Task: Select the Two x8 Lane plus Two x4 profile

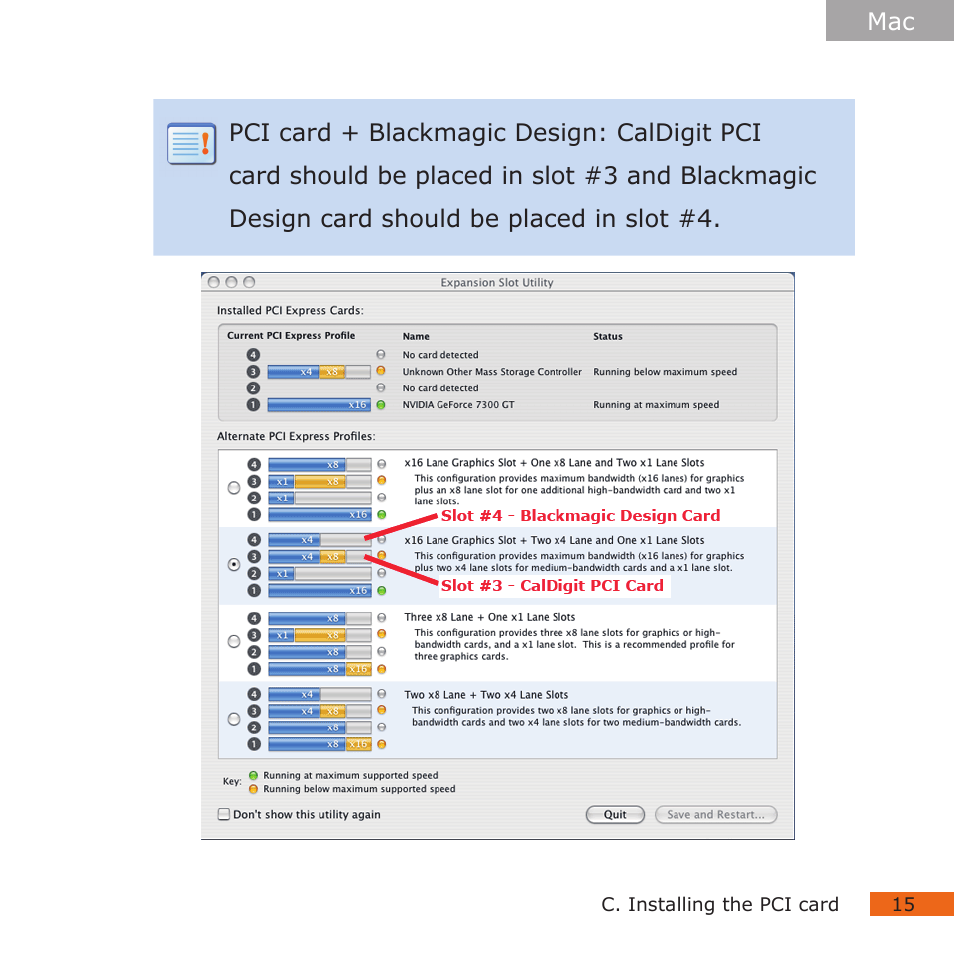Action: 234,719
